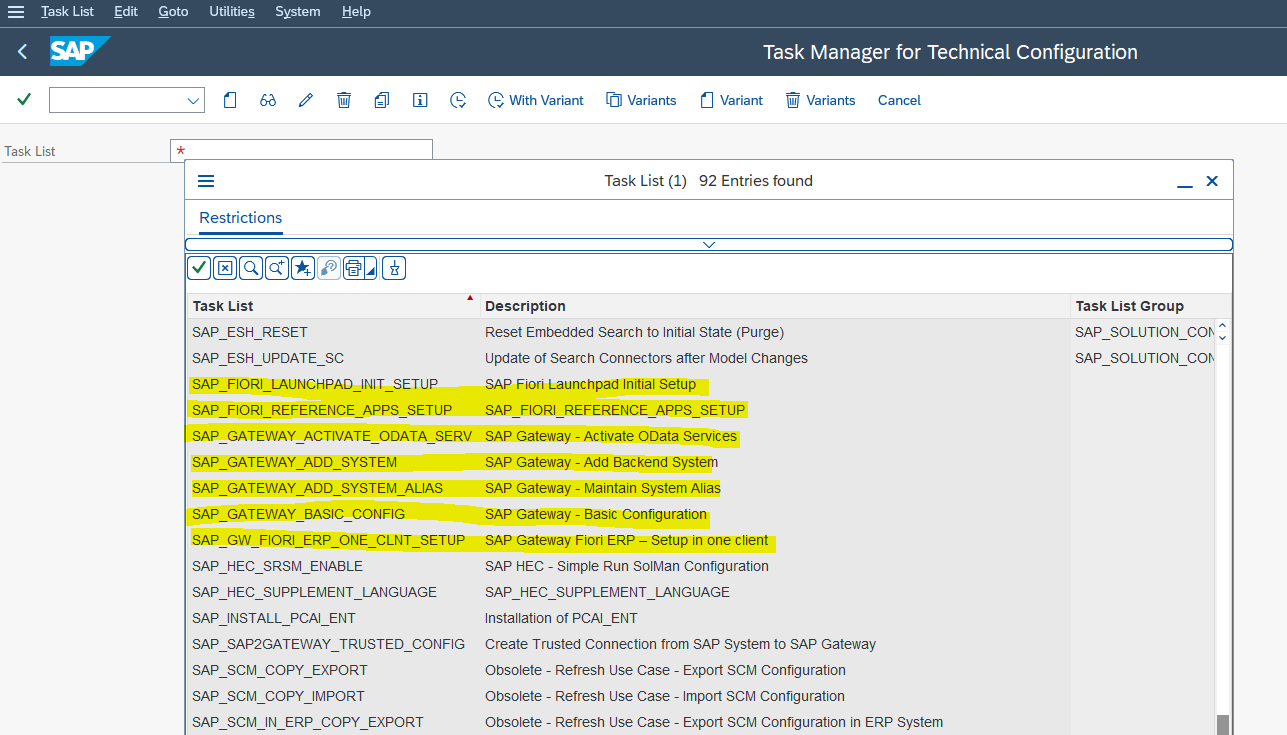Click the Find Next magnifier-plus icon

pos(277,268)
